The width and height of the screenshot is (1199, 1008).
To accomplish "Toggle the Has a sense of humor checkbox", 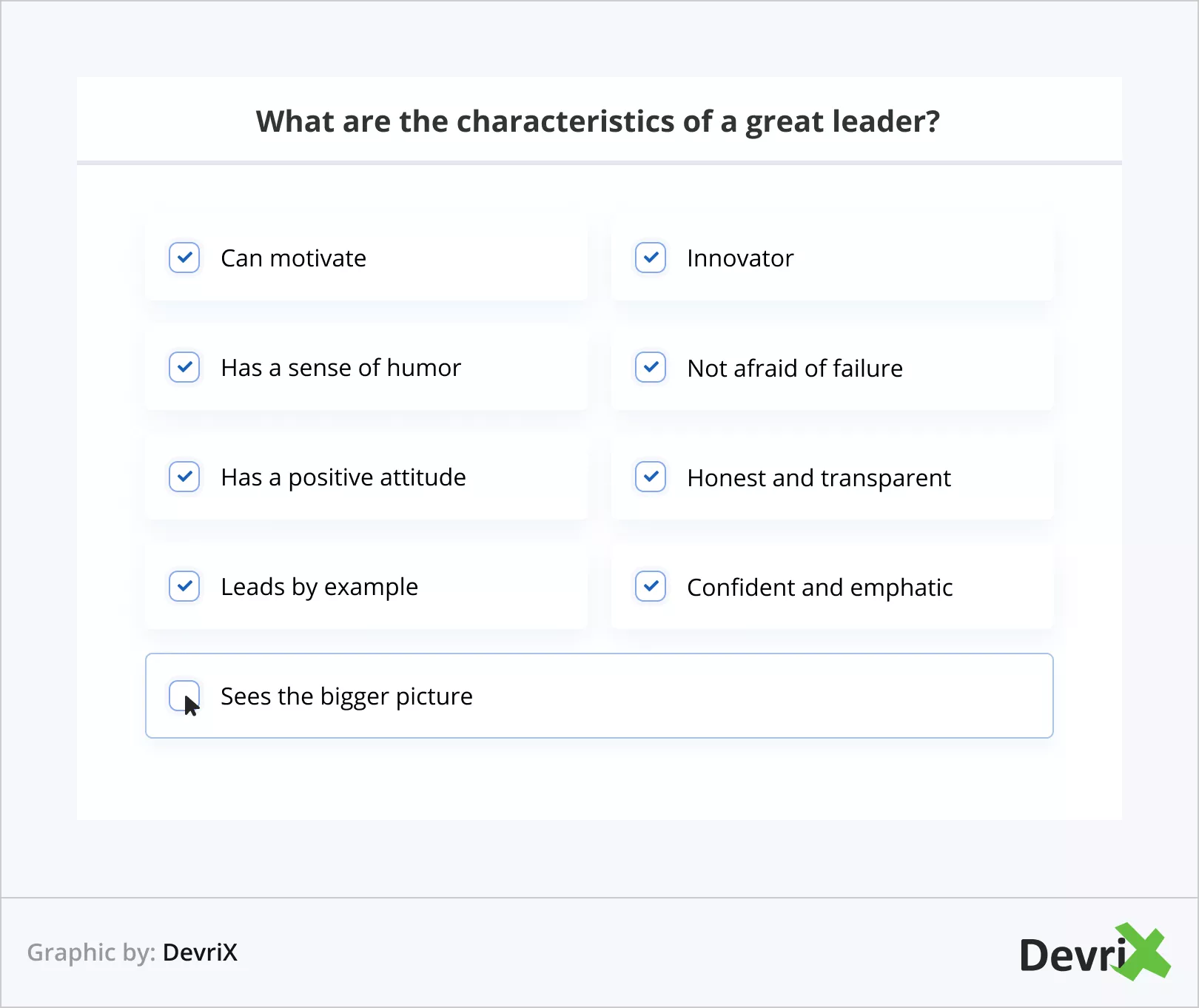I will click(184, 367).
